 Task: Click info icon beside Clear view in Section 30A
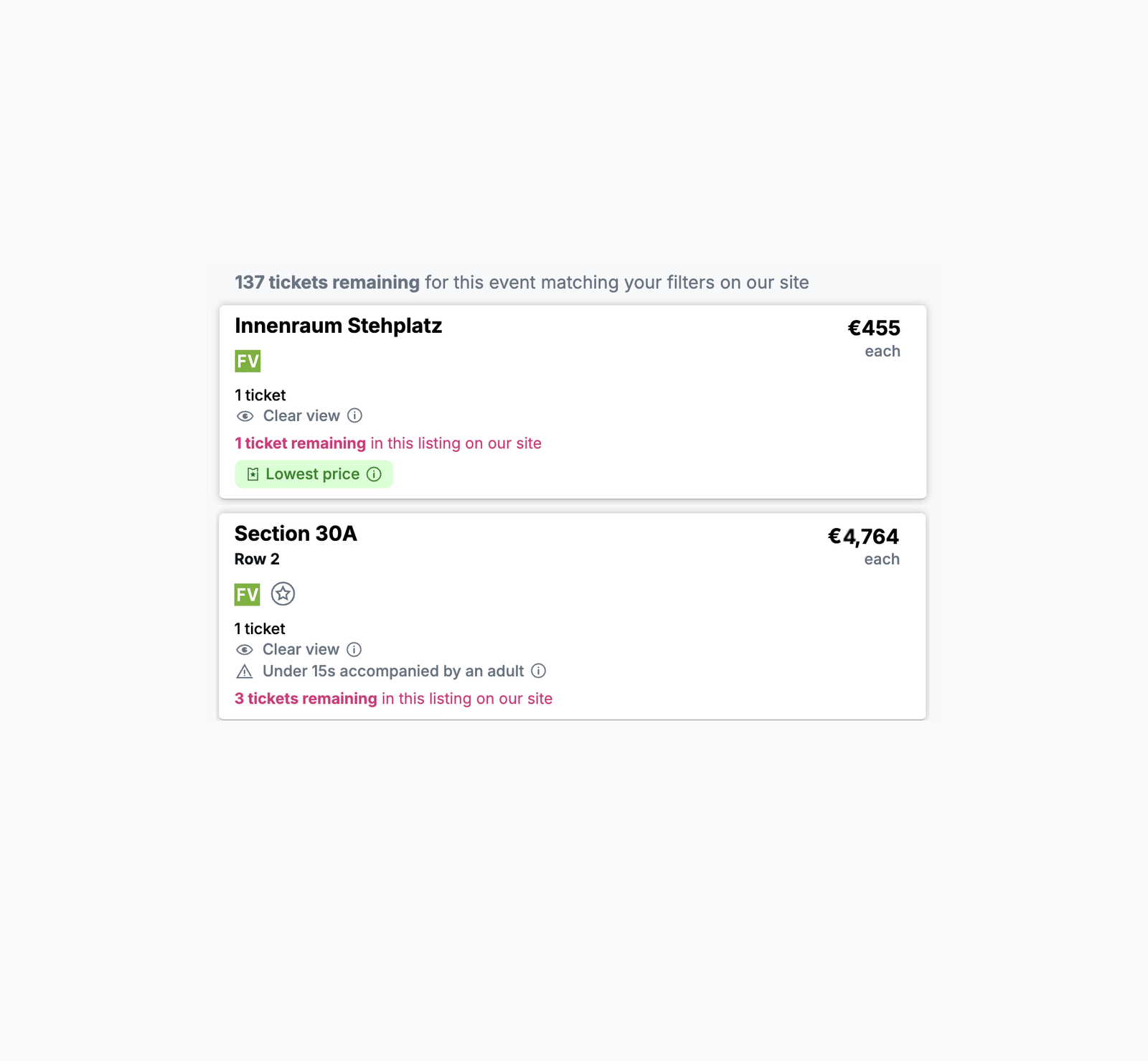click(354, 649)
